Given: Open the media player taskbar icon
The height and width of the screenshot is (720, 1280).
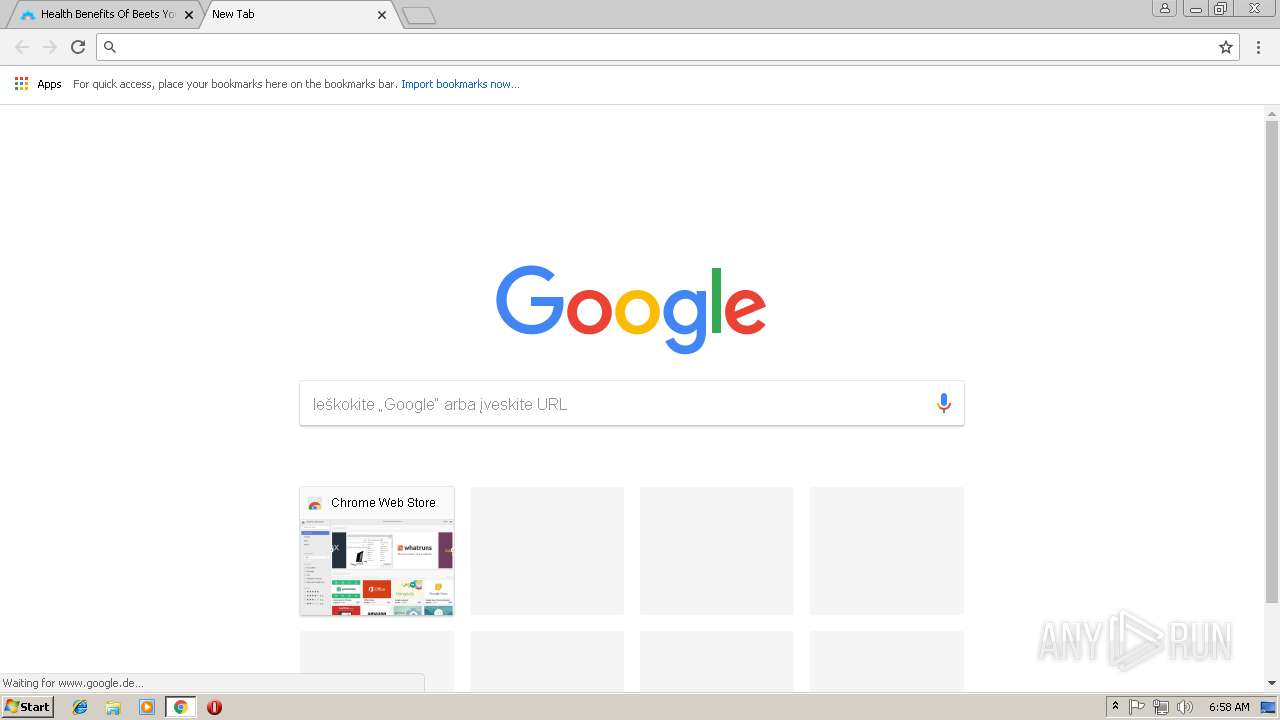Looking at the screenshot, I should tap(147, 707).
